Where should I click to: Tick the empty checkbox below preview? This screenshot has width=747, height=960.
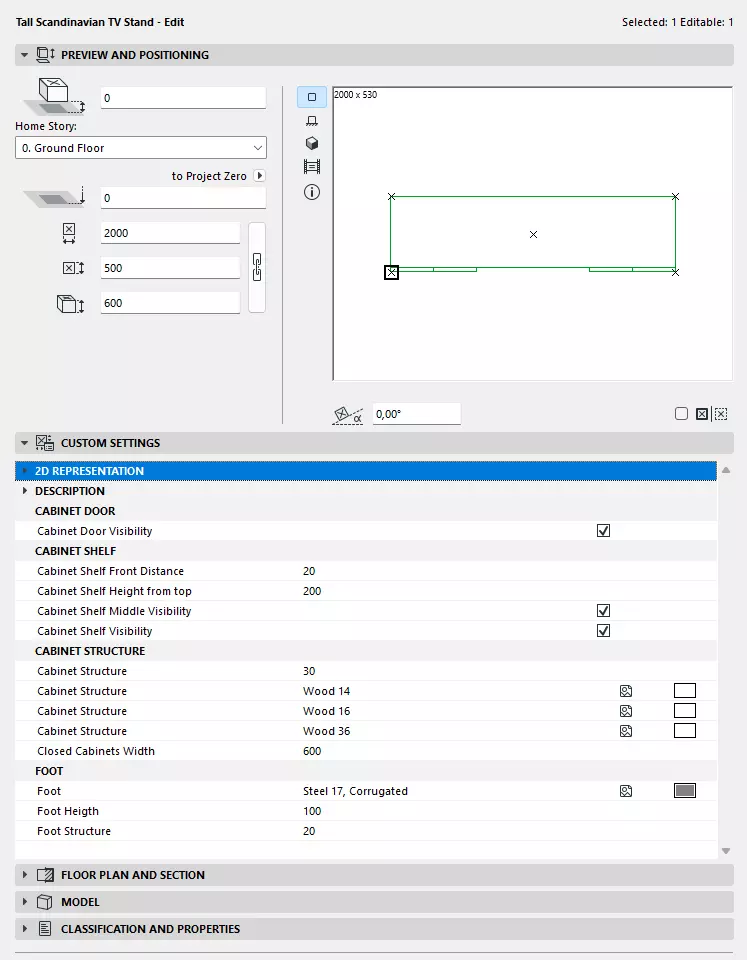click(681, 414)
